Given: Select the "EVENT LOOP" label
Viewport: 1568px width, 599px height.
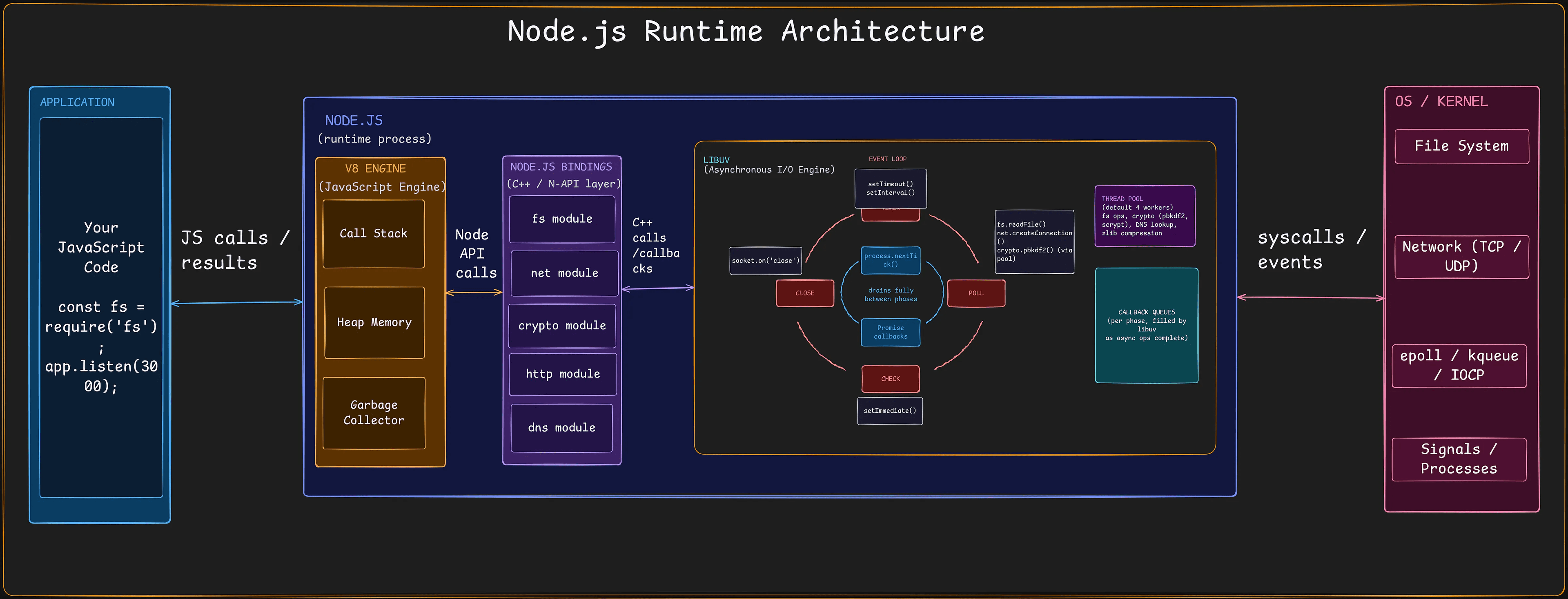Looking at the screenshot, I should [887, 159].
